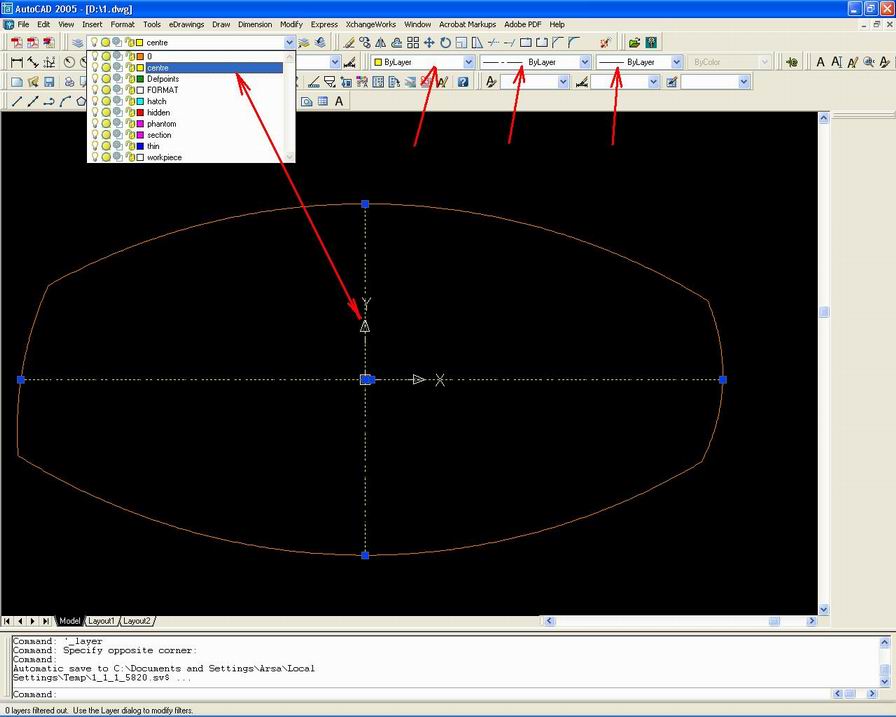
Task: Click the Linear Dimension tool
Action: click(17, 62)
